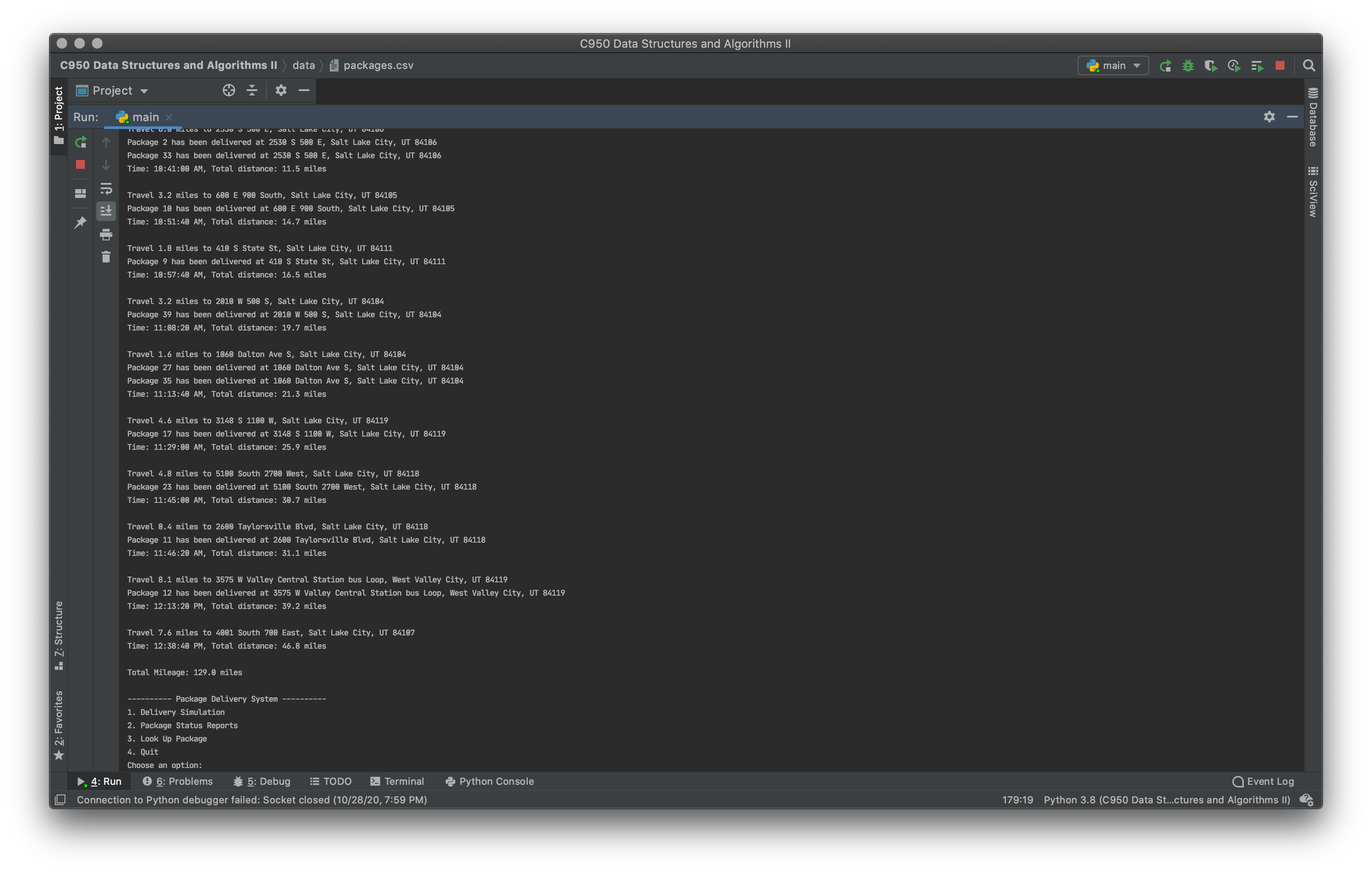The image size is (1372, 874).
Task: Open the Terminal tool tab
Action: point(396,781)
